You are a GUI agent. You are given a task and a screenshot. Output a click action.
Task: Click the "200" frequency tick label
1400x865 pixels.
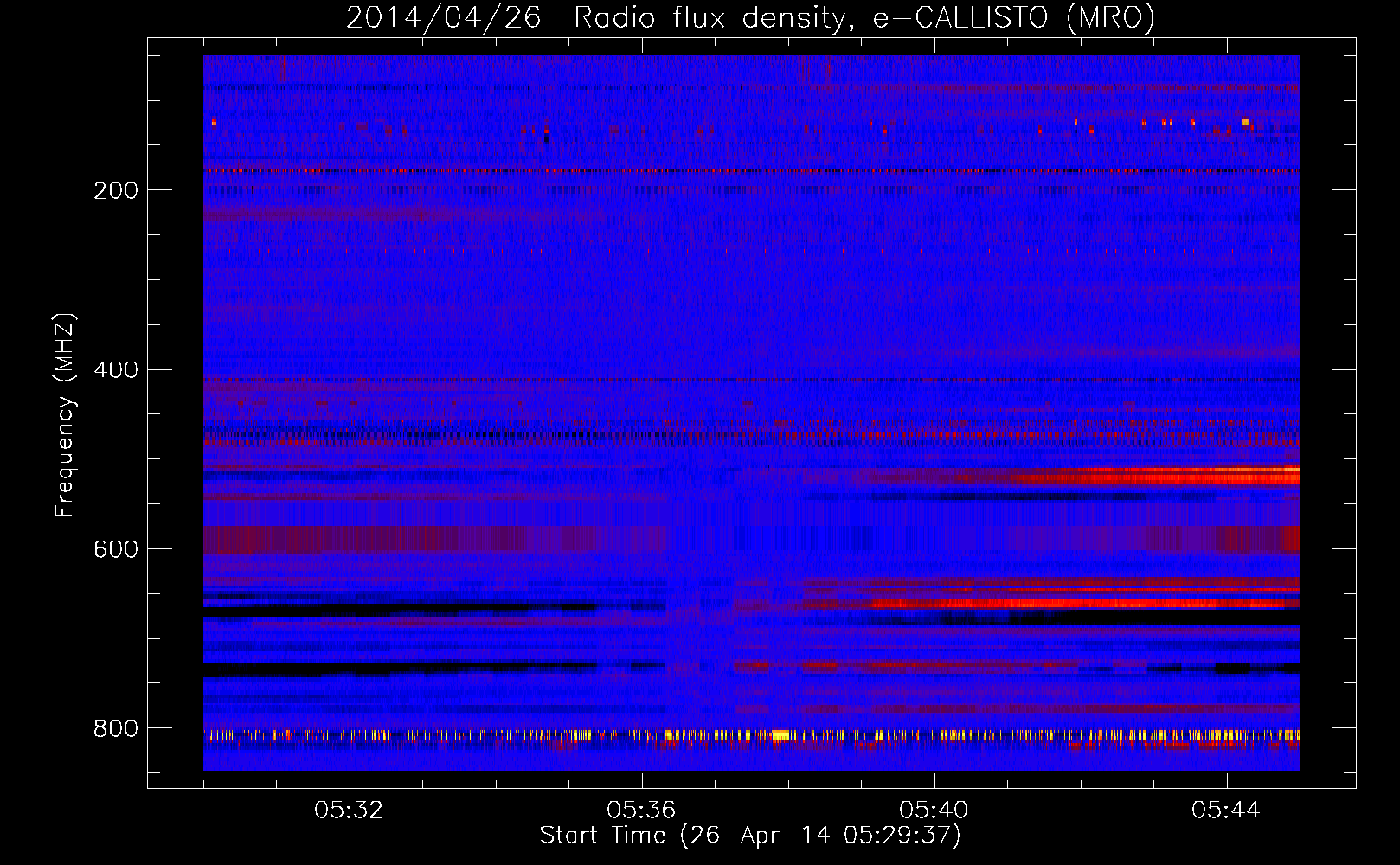pos(116,190)
